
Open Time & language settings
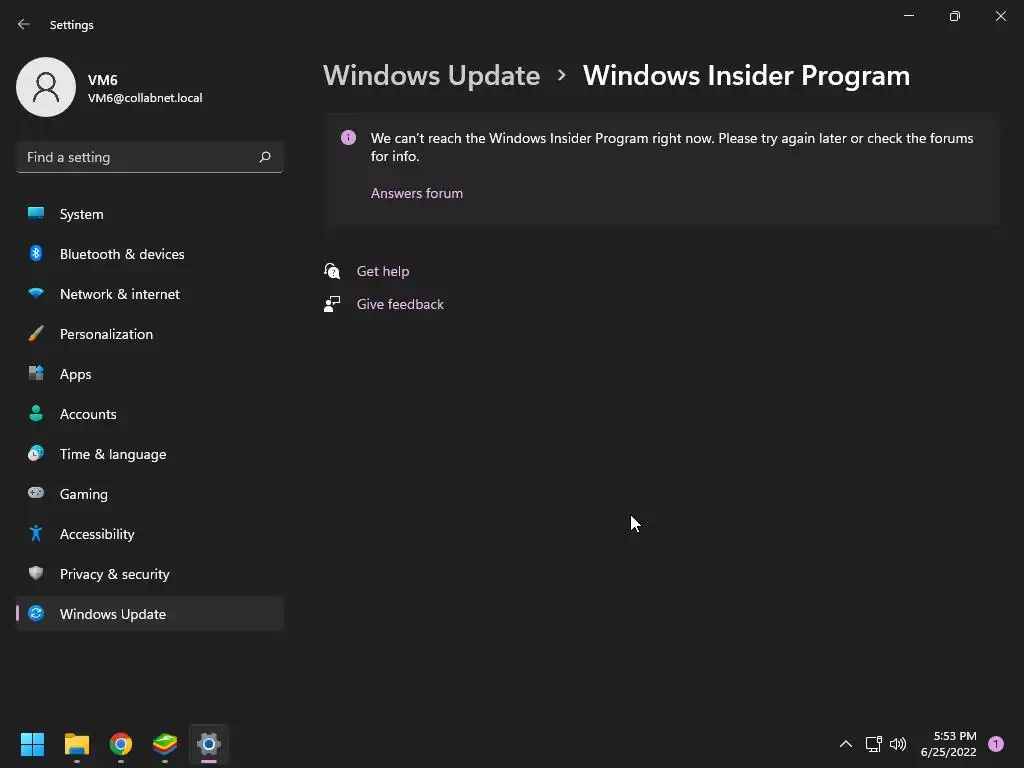click(150, 454)
